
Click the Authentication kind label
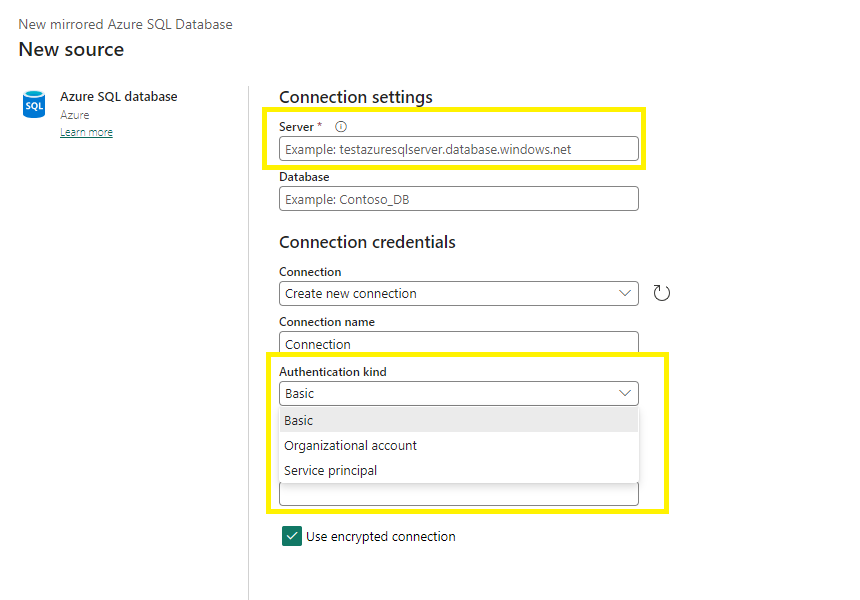332,372
